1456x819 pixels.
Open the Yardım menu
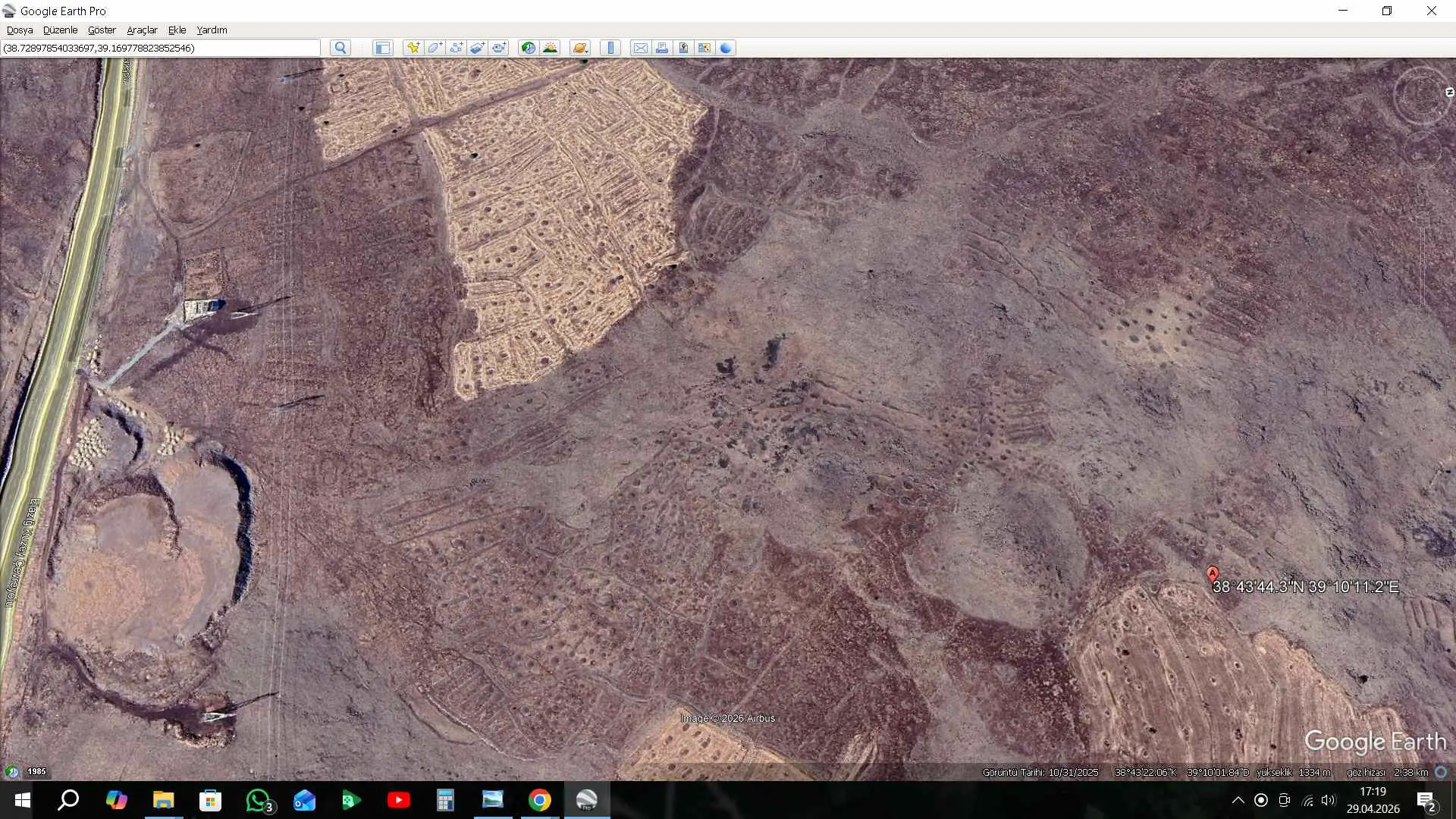tap(212, 30)
